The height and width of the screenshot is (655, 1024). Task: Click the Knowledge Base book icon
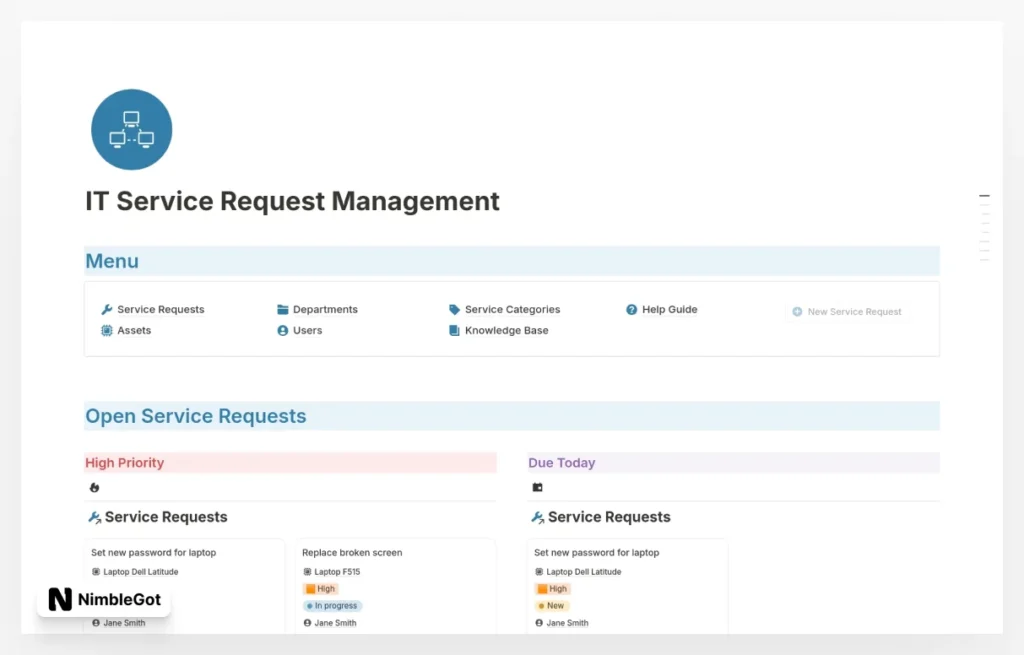click(455, 330)
